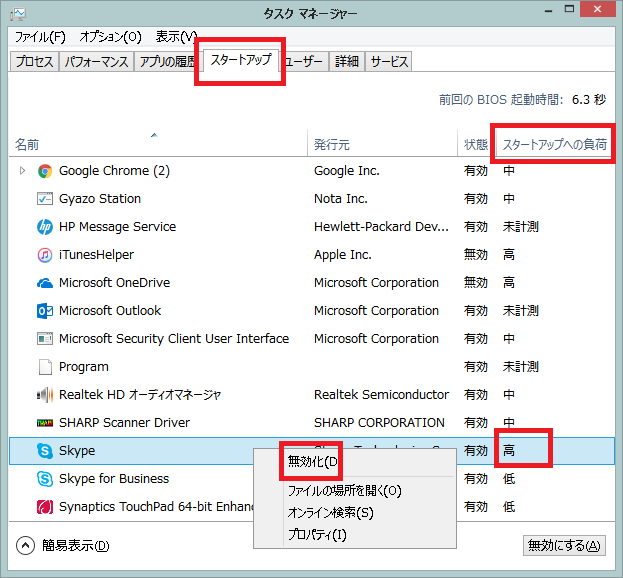Select the Gyazo Station row name
Image resolution: width=623 pixels, height=578 pixels.
click(x=100, y=199)
